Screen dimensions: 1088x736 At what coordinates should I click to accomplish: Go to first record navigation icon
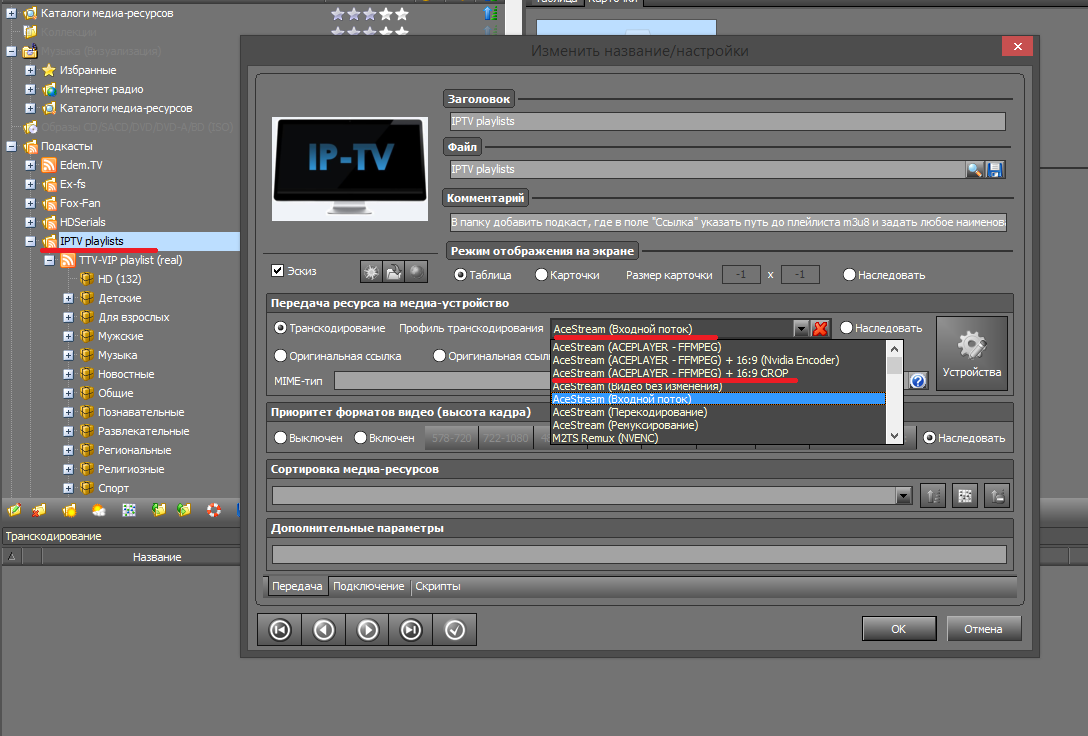pyautogui.click(x=280, y=630)
